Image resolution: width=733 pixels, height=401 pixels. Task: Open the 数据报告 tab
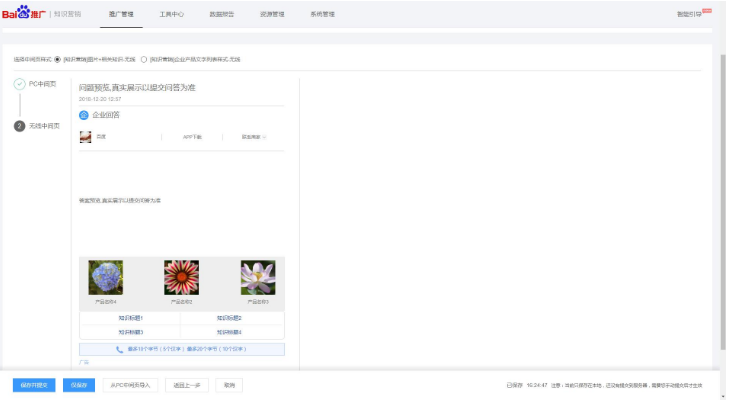pos(222,14)
